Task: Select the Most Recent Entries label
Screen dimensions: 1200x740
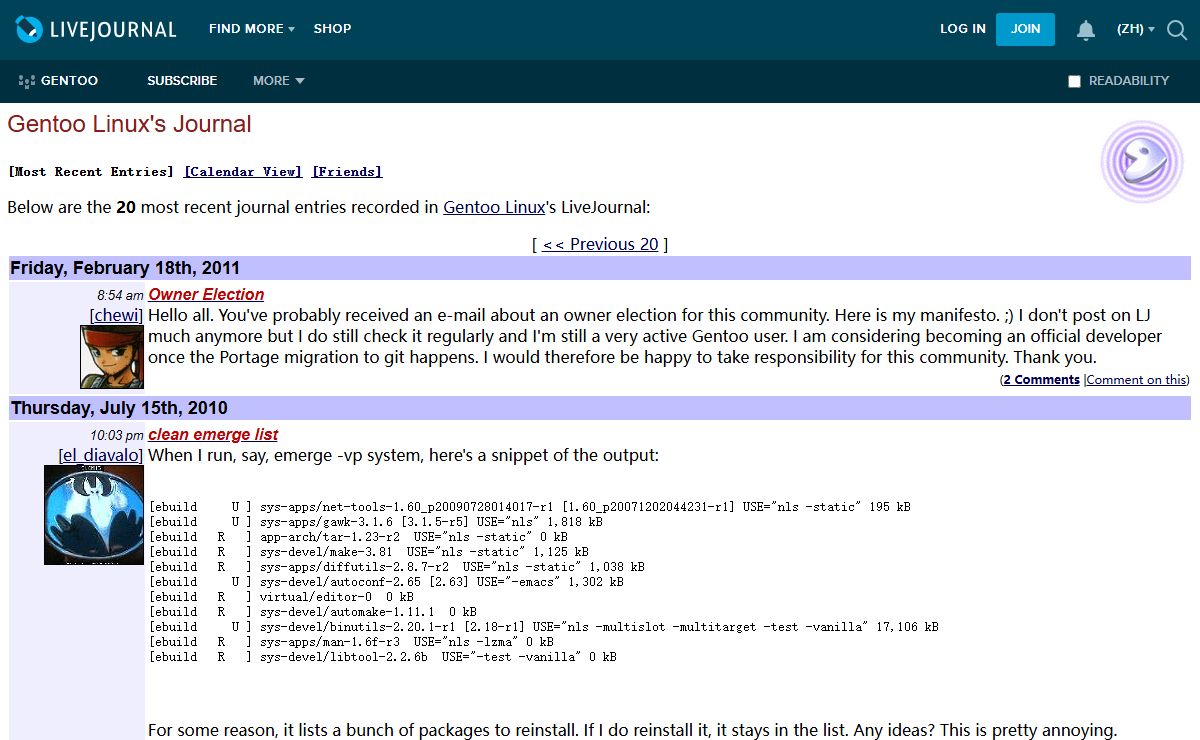Action: point(91,172)
